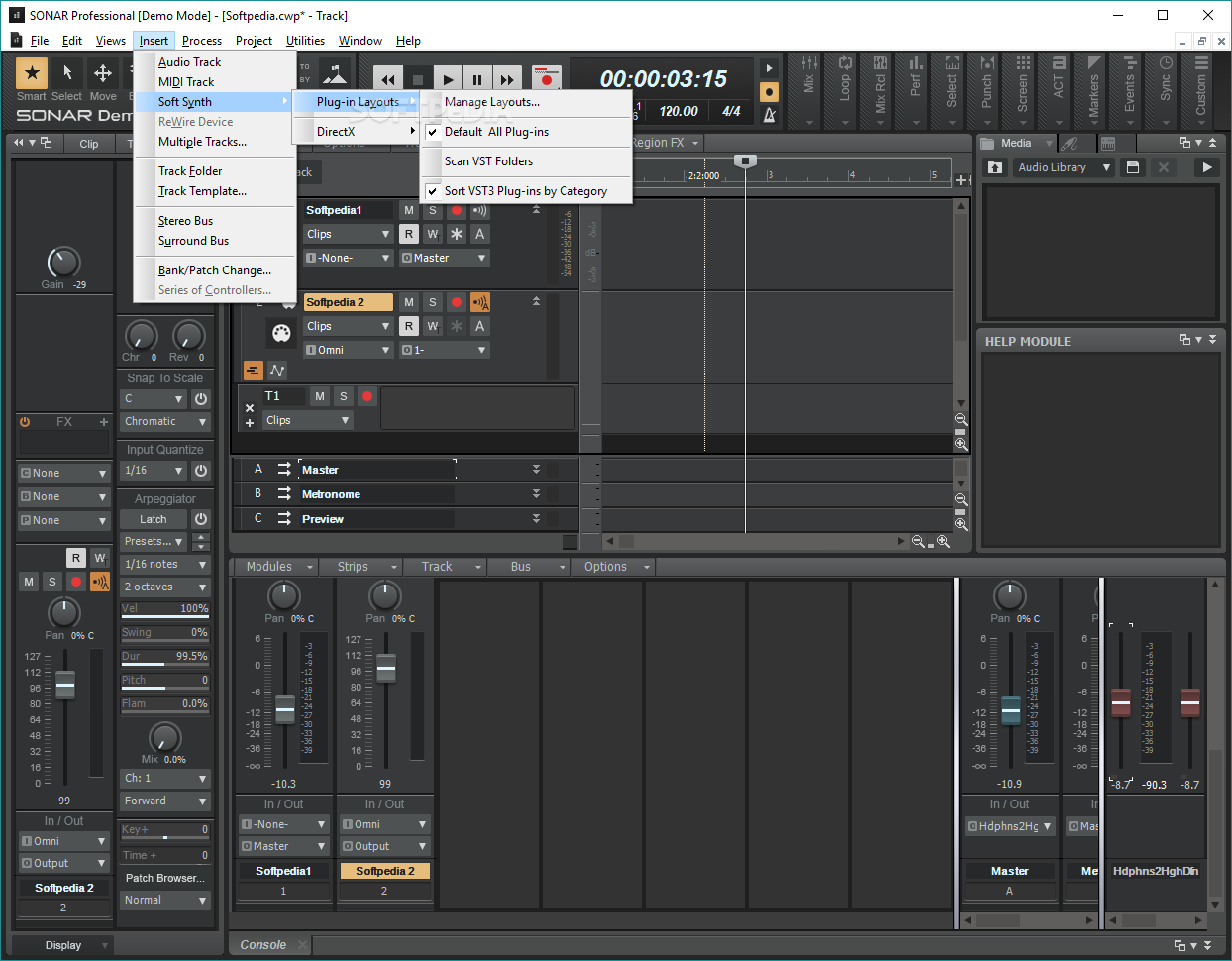The width and height of the screenshot is (1232, 961).
Task: Click the inspector Gain knob
Action: coord(63,262)
